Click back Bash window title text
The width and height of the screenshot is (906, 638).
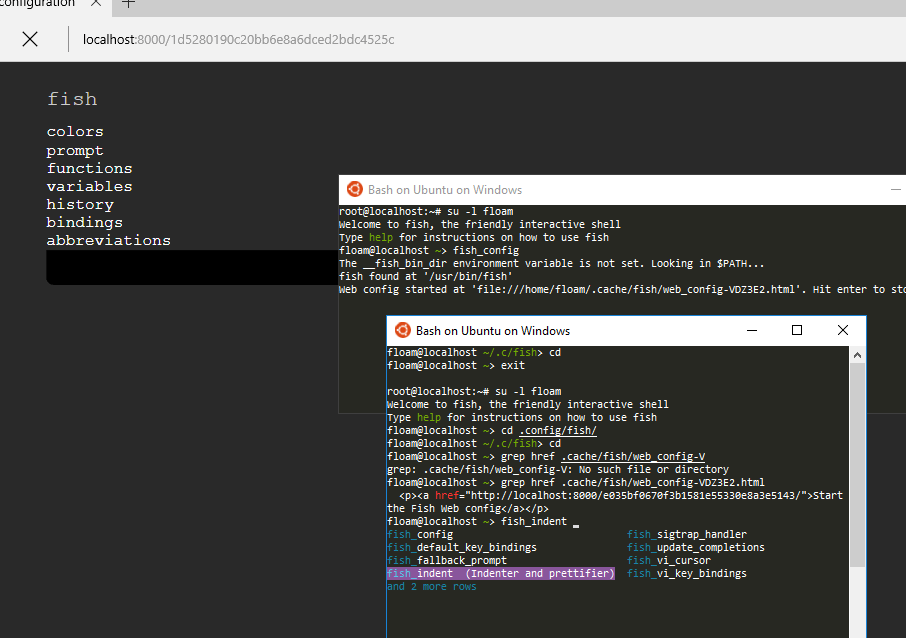(445, 190)
